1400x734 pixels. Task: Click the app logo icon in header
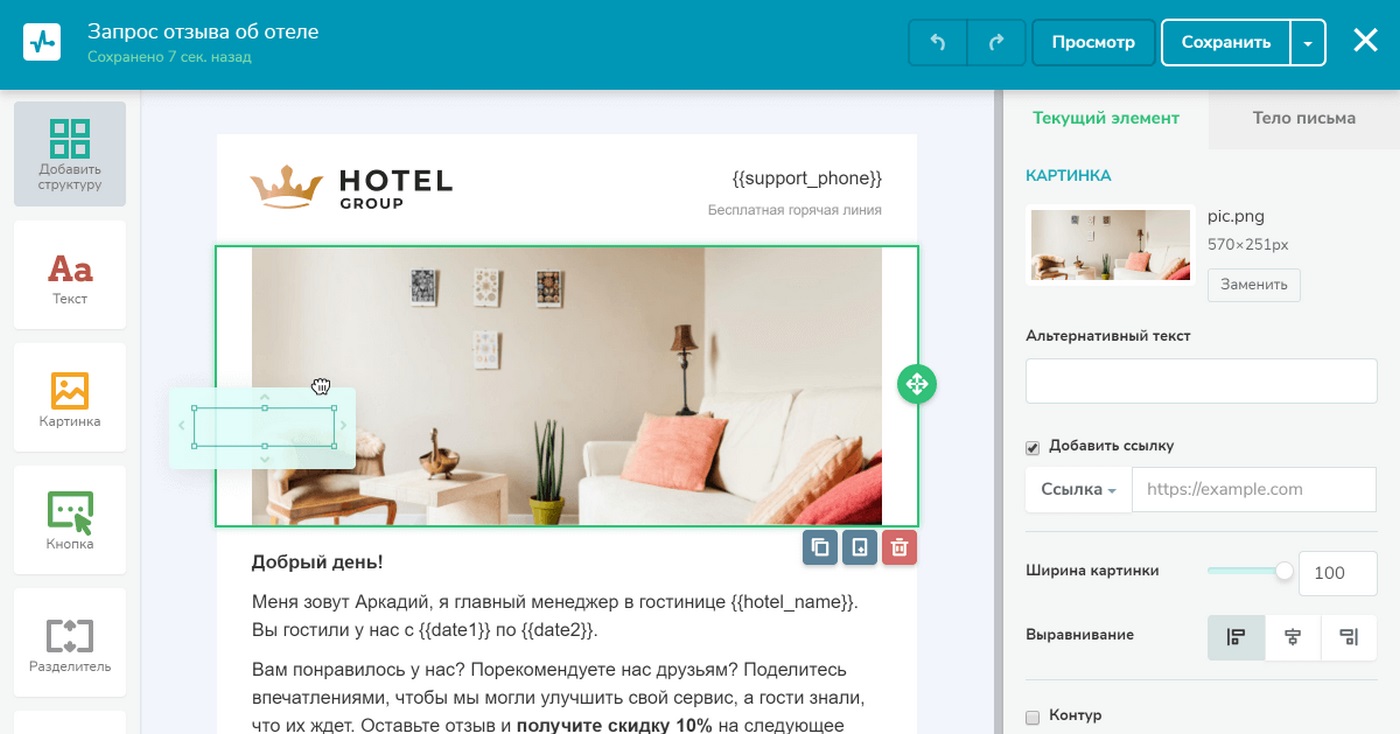(42, 42)
